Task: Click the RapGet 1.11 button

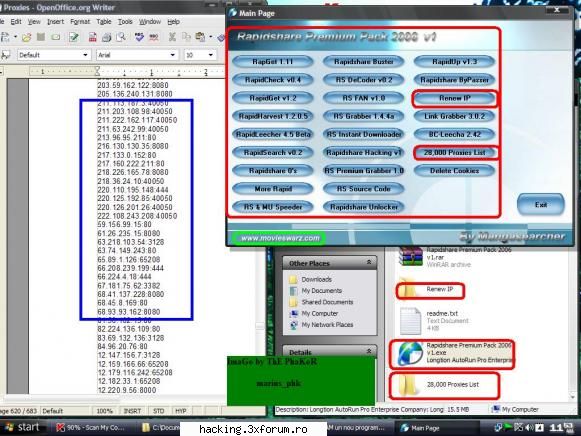Action: click(273, 61)
